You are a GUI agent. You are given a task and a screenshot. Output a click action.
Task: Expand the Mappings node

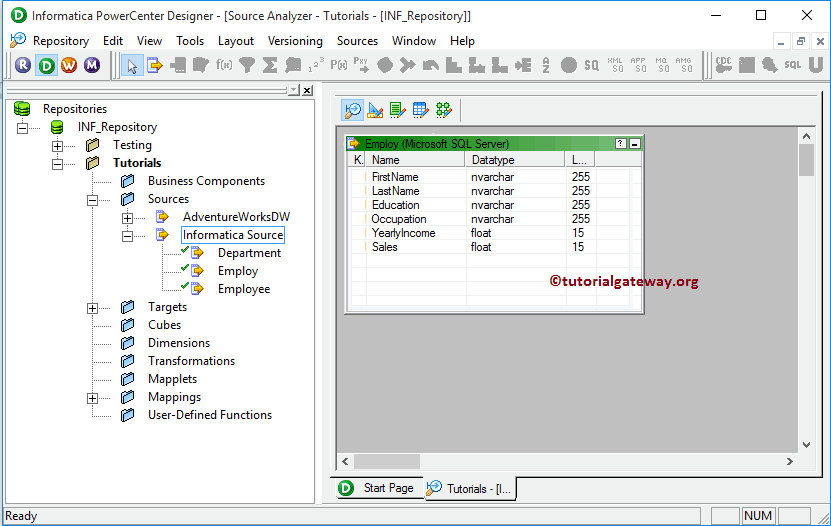pos(92,398)
